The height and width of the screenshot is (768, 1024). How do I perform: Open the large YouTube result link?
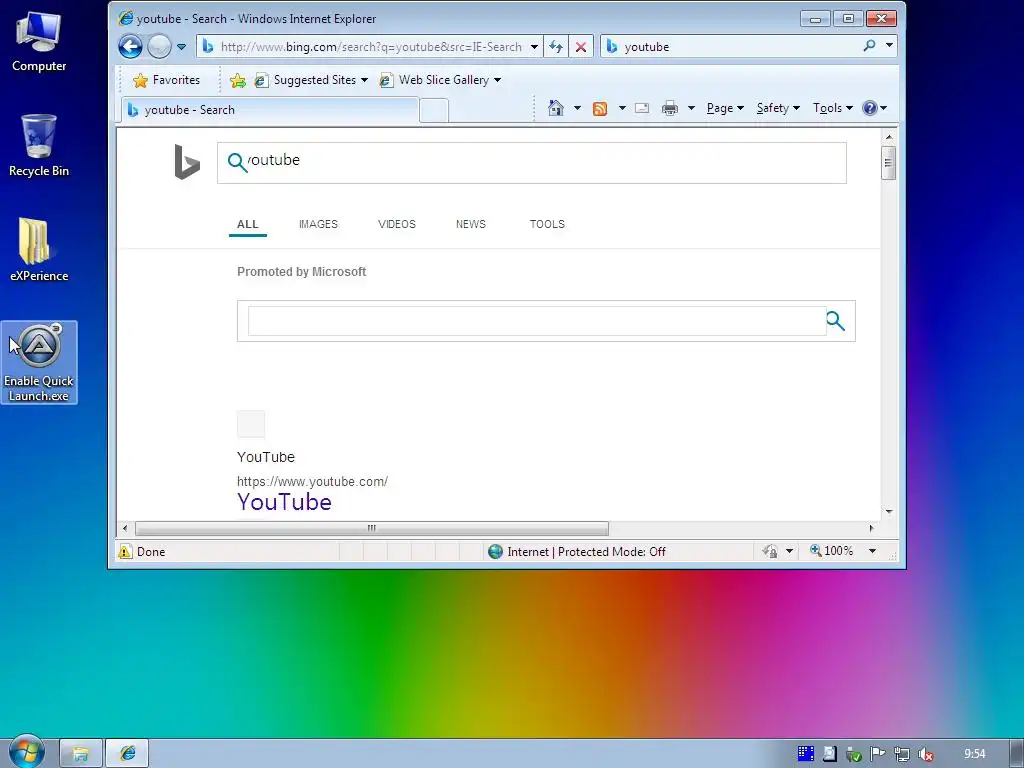(285, 502)
